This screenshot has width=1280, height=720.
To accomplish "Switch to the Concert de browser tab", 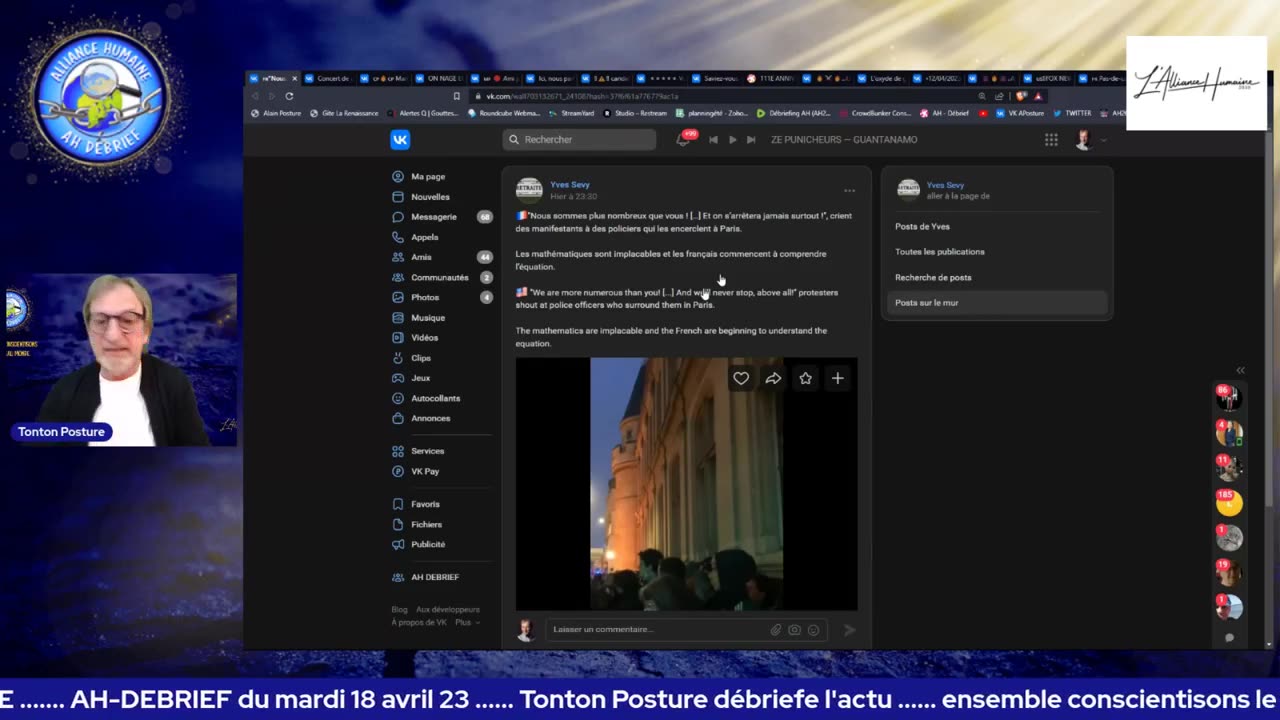I will click(328, 78).
